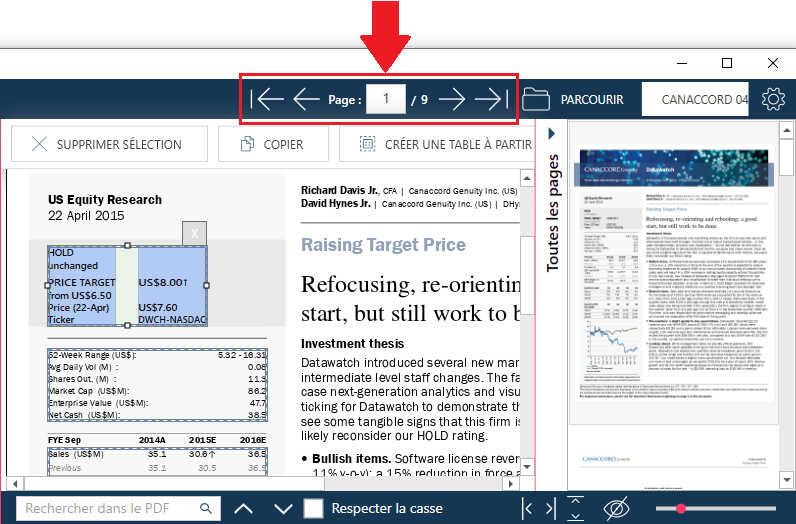Click thumbnail panel scrollbar down arrow
This screenshot has height=524, width=796.
click(x=786, y=479)
